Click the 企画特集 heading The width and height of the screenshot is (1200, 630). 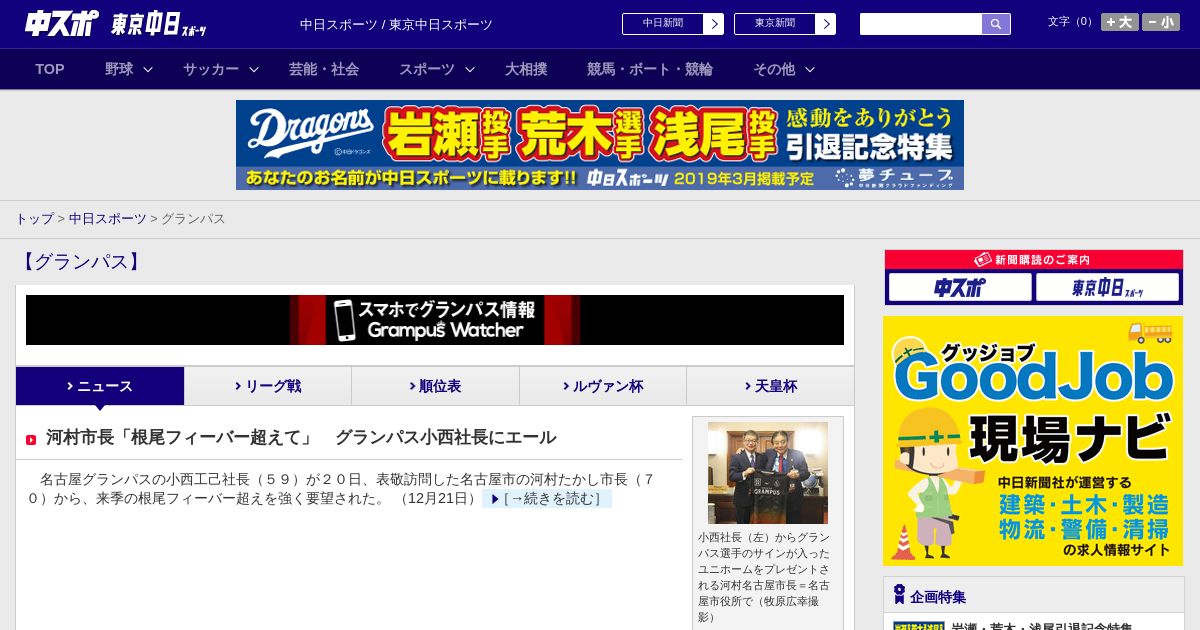click(938, 596)
